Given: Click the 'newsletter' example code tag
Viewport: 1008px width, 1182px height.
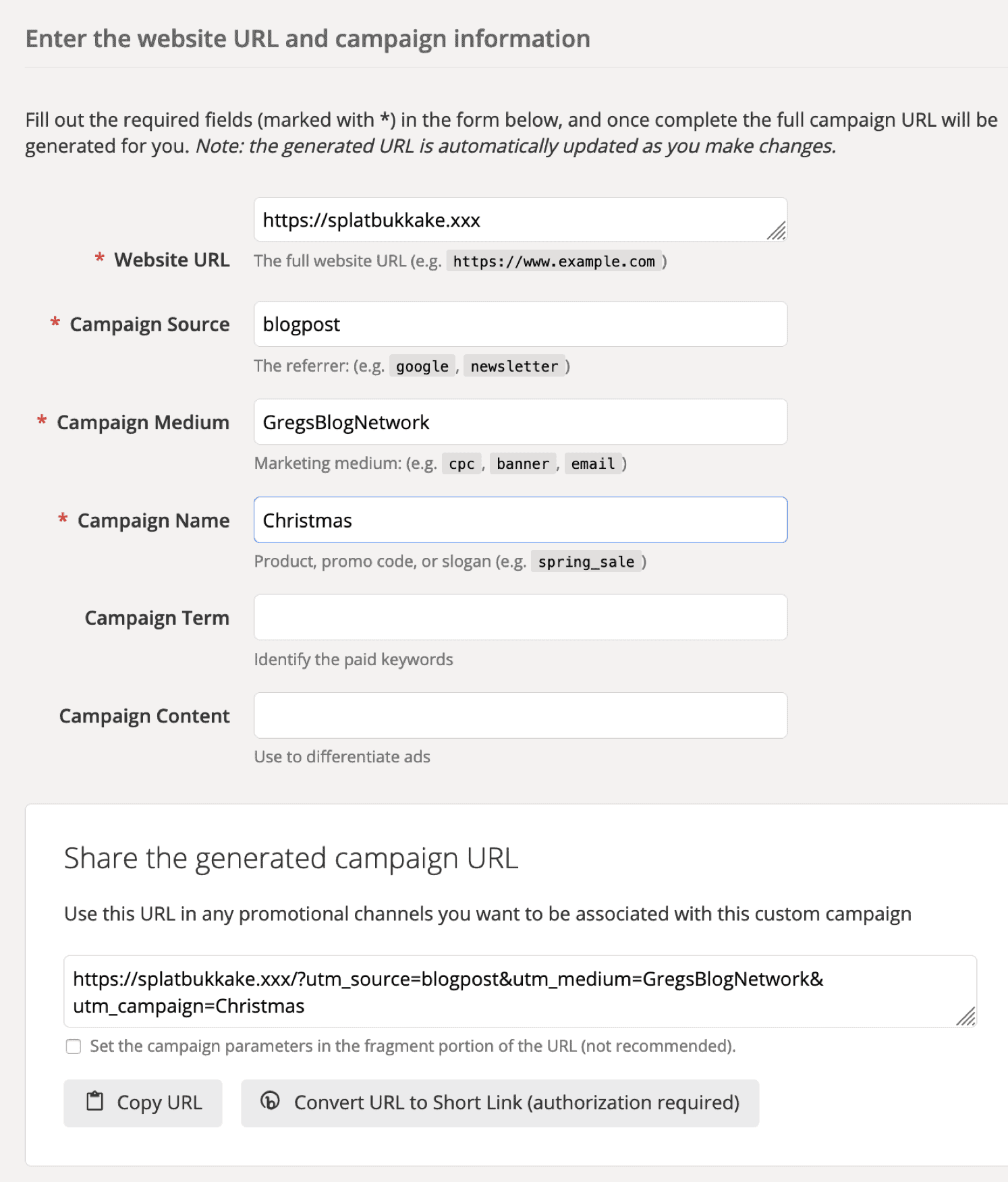Looking at the screenshot, I should point(514,366).
